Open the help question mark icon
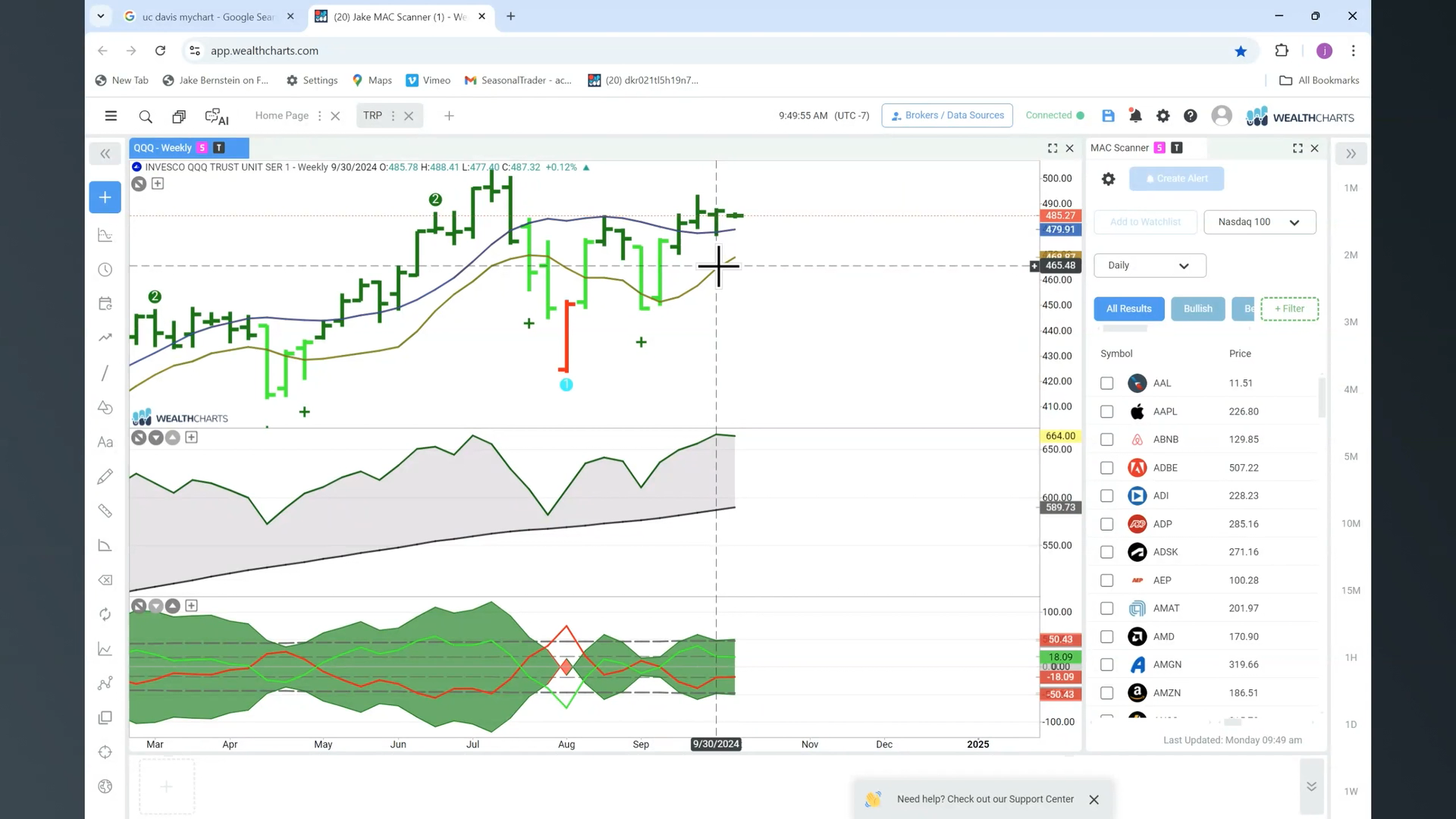Screen dimensions: 1456x819 1191,116
